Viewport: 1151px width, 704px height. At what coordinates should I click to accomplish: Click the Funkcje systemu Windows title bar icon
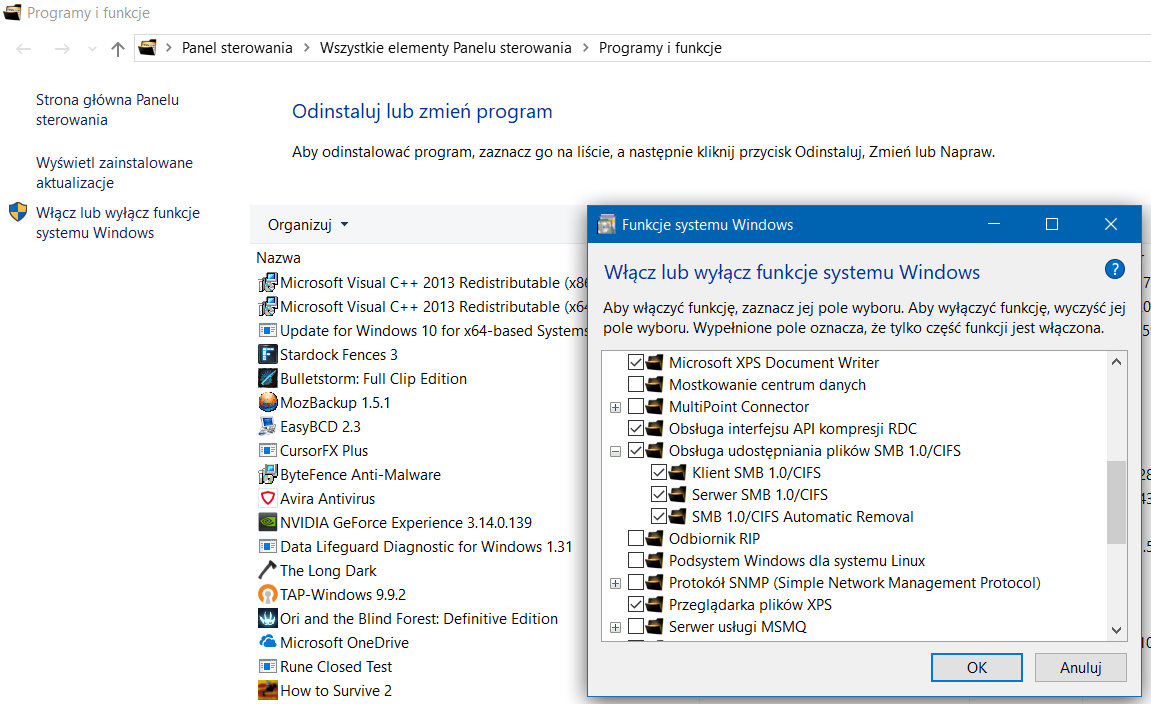point(606,225)
